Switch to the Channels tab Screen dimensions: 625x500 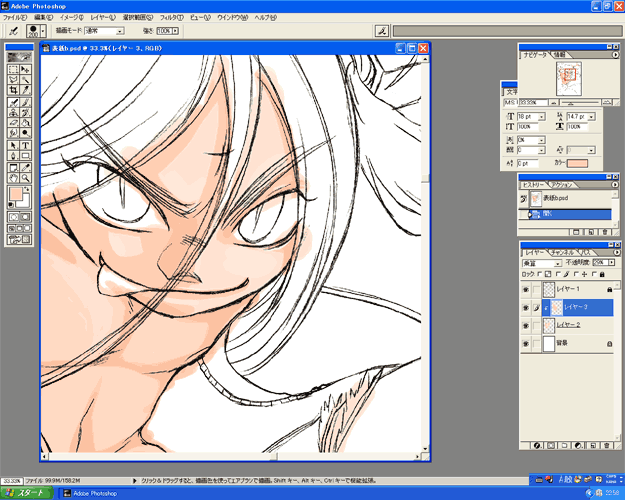tap(562, 252)
